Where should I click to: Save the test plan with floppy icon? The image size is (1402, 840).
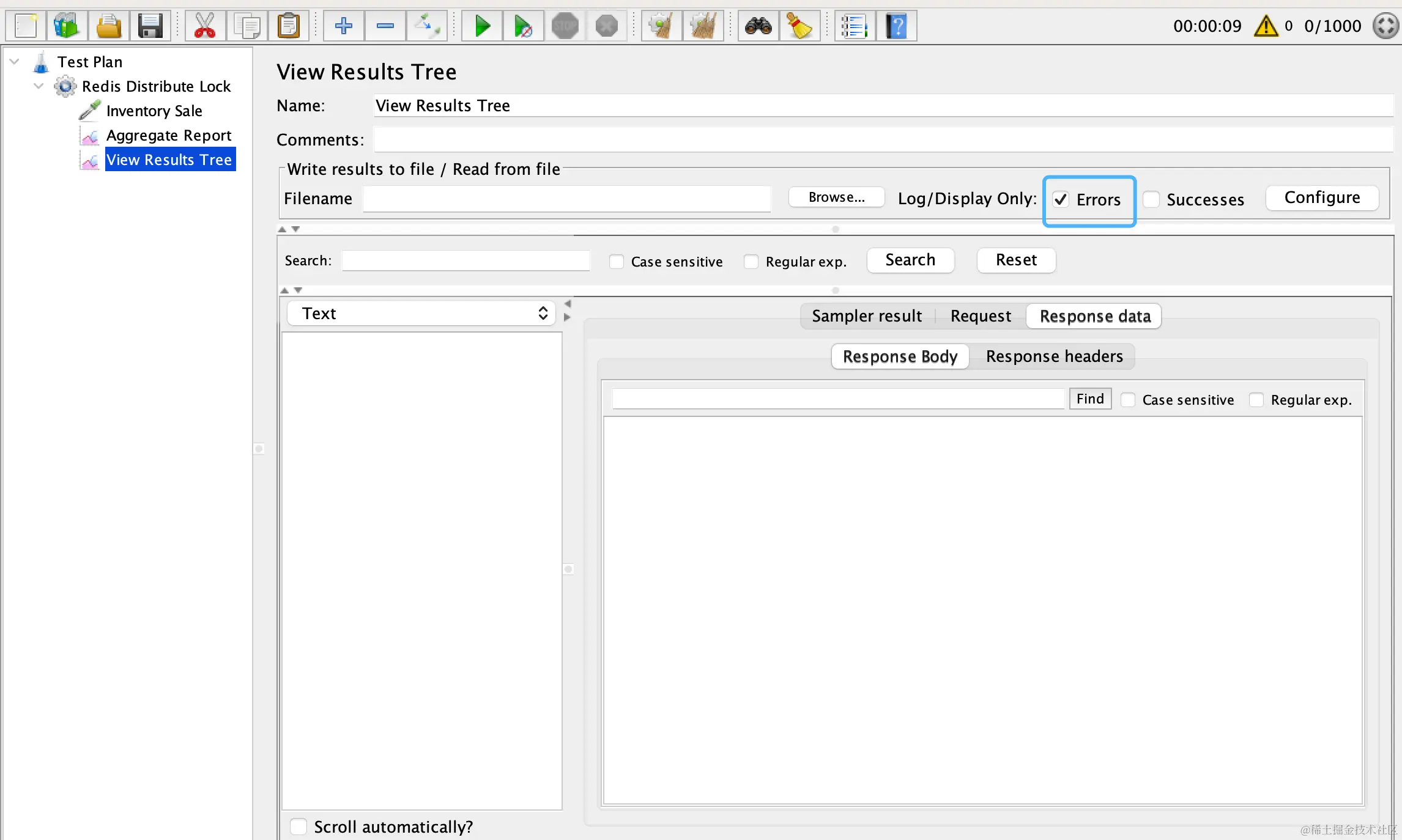(x=150, y=26)
